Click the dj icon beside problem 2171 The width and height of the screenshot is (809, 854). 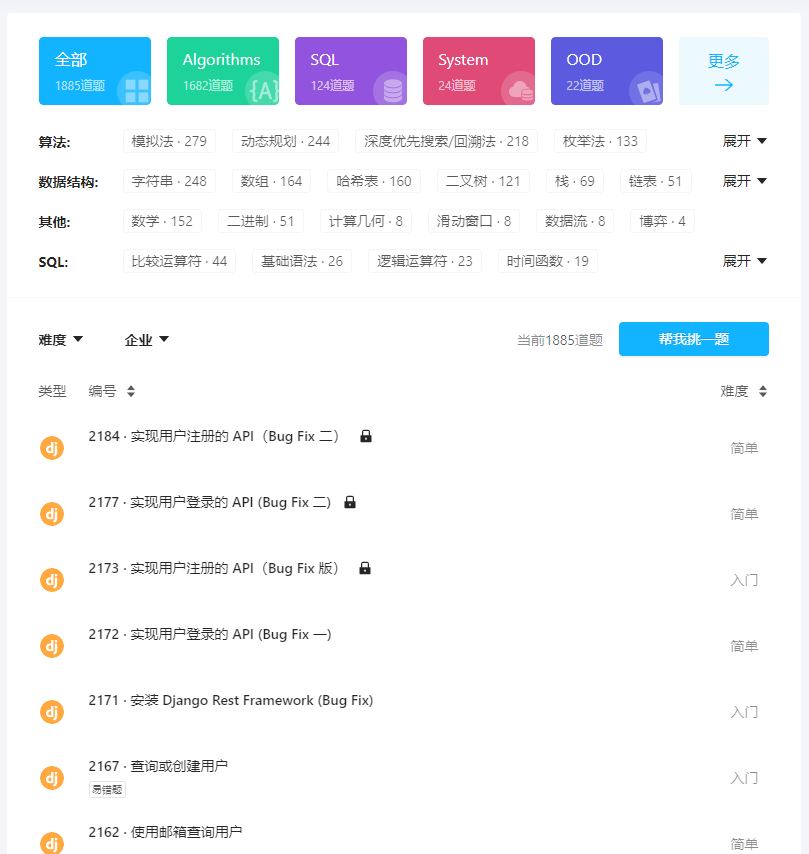(x=52, y=711)
